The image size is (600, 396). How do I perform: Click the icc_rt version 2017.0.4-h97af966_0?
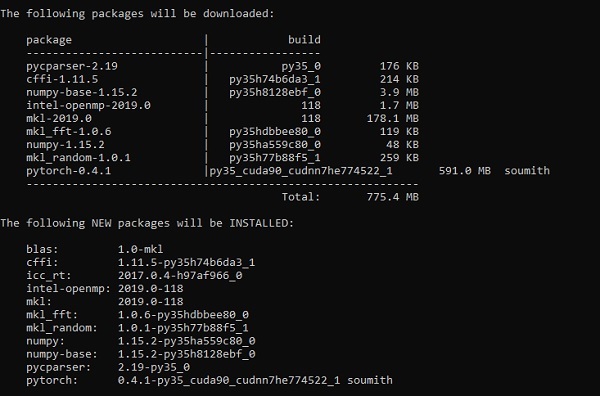tap(180, 275)
